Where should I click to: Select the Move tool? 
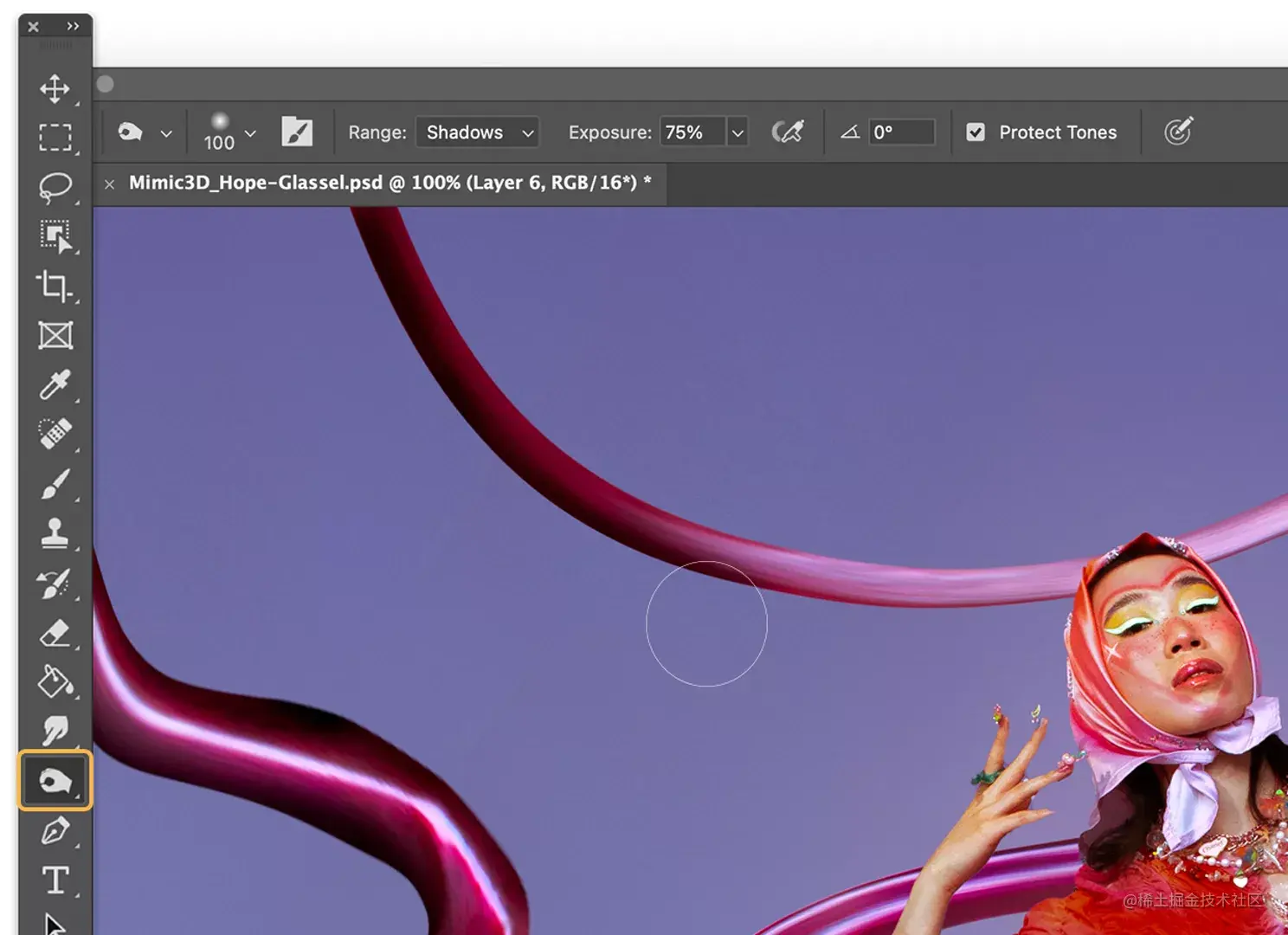click(x=56, y=88)
